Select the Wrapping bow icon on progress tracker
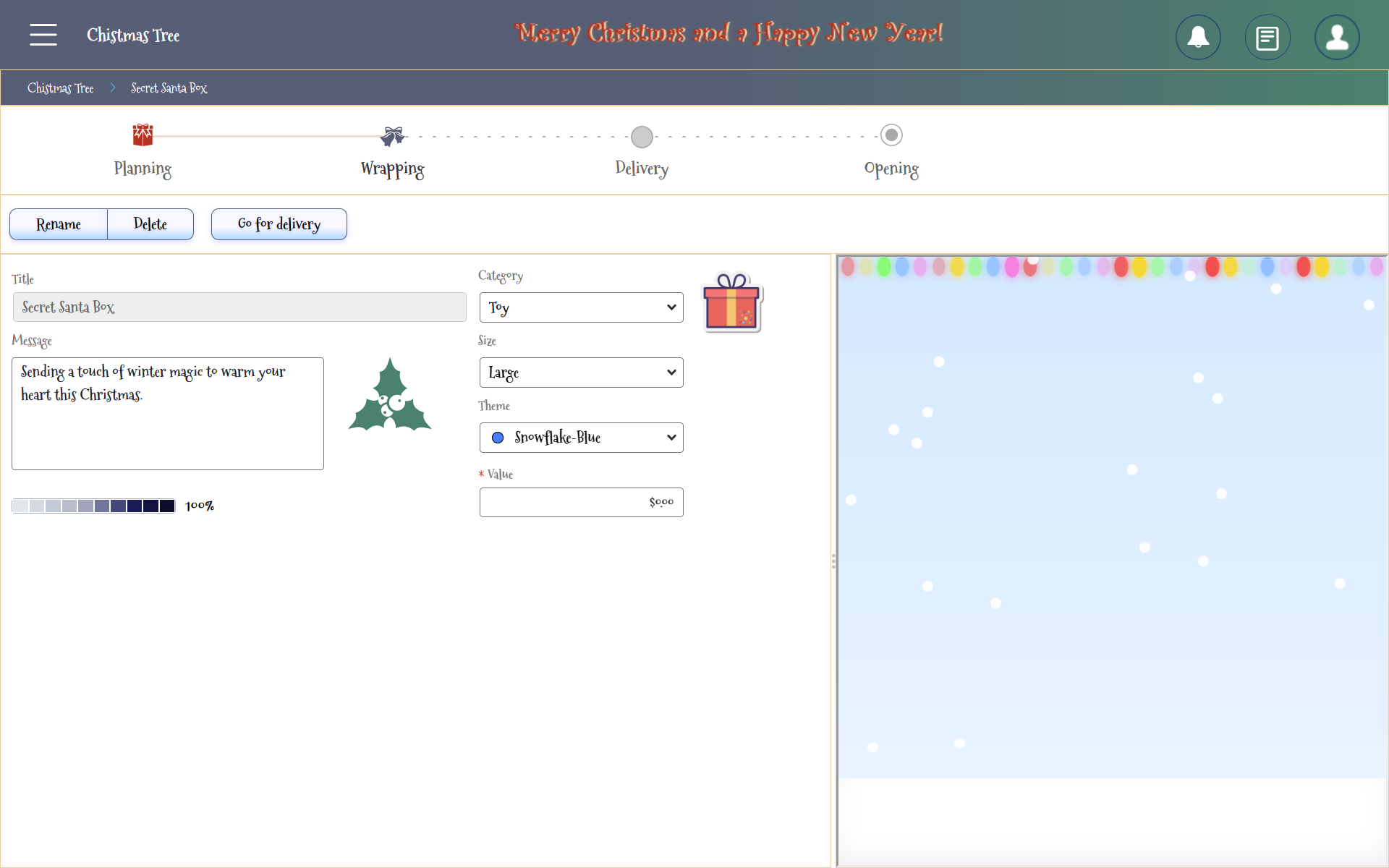 click(x=391, y=135)
